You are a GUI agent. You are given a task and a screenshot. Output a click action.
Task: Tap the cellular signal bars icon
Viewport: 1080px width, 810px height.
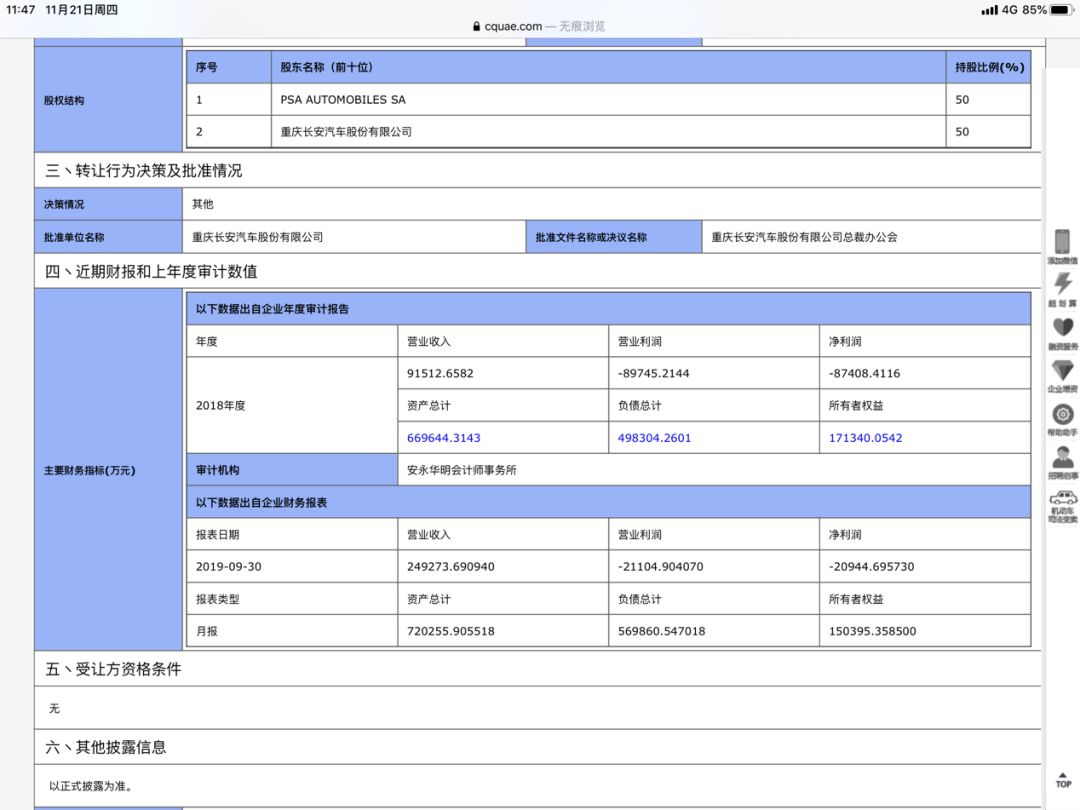coord(989,10)
